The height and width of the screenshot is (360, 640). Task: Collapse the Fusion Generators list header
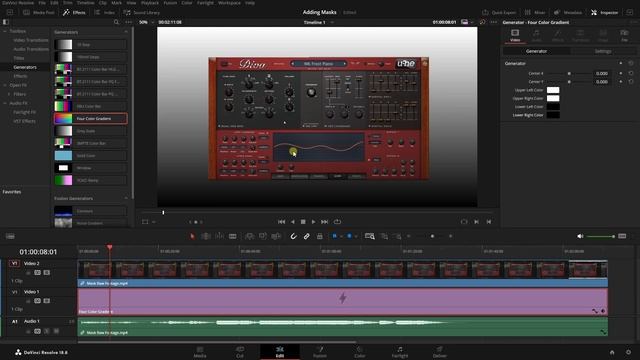coord(126,198)
